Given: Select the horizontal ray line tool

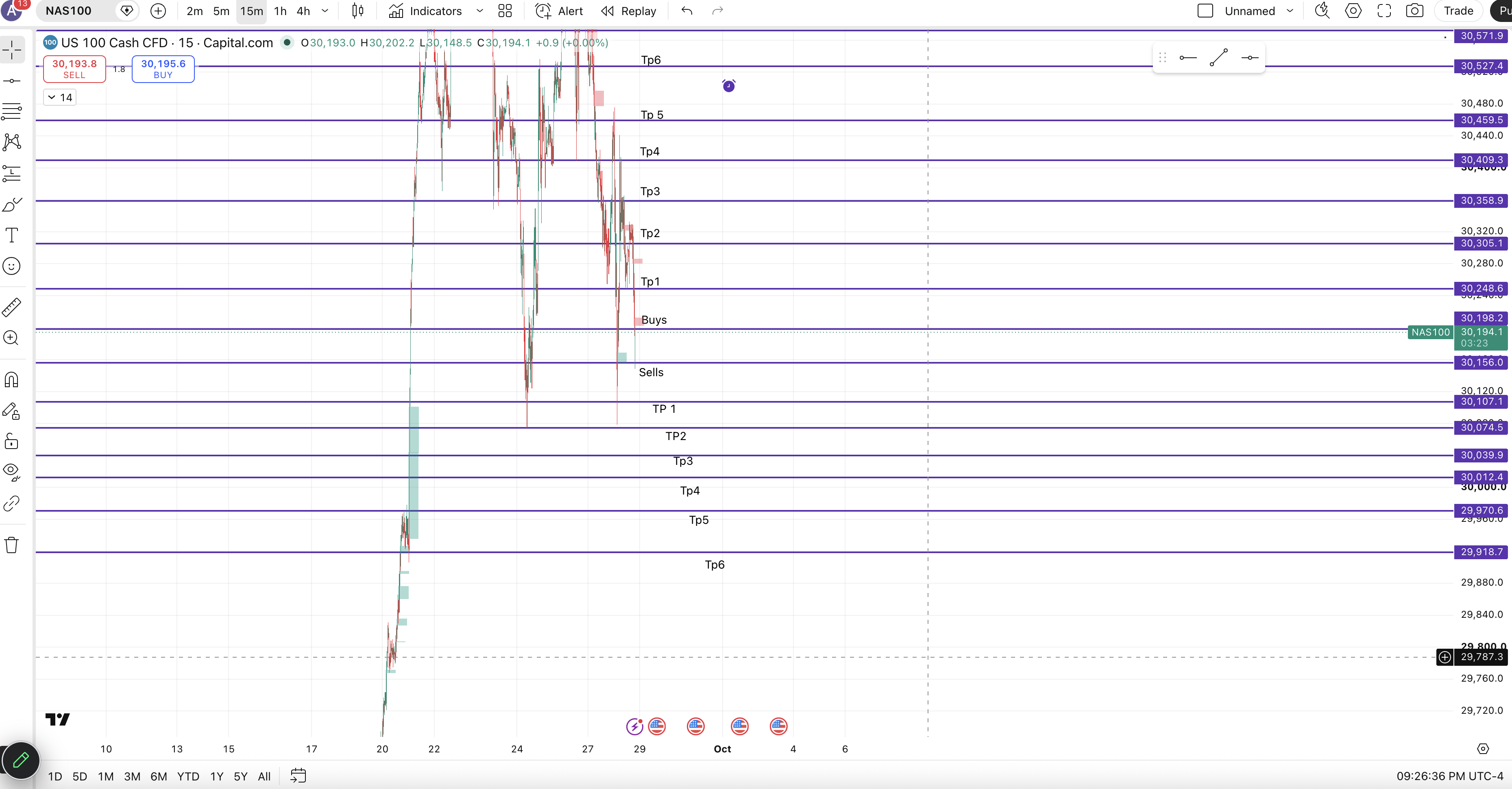Looking at the screenshot, I should [1187, 57].
